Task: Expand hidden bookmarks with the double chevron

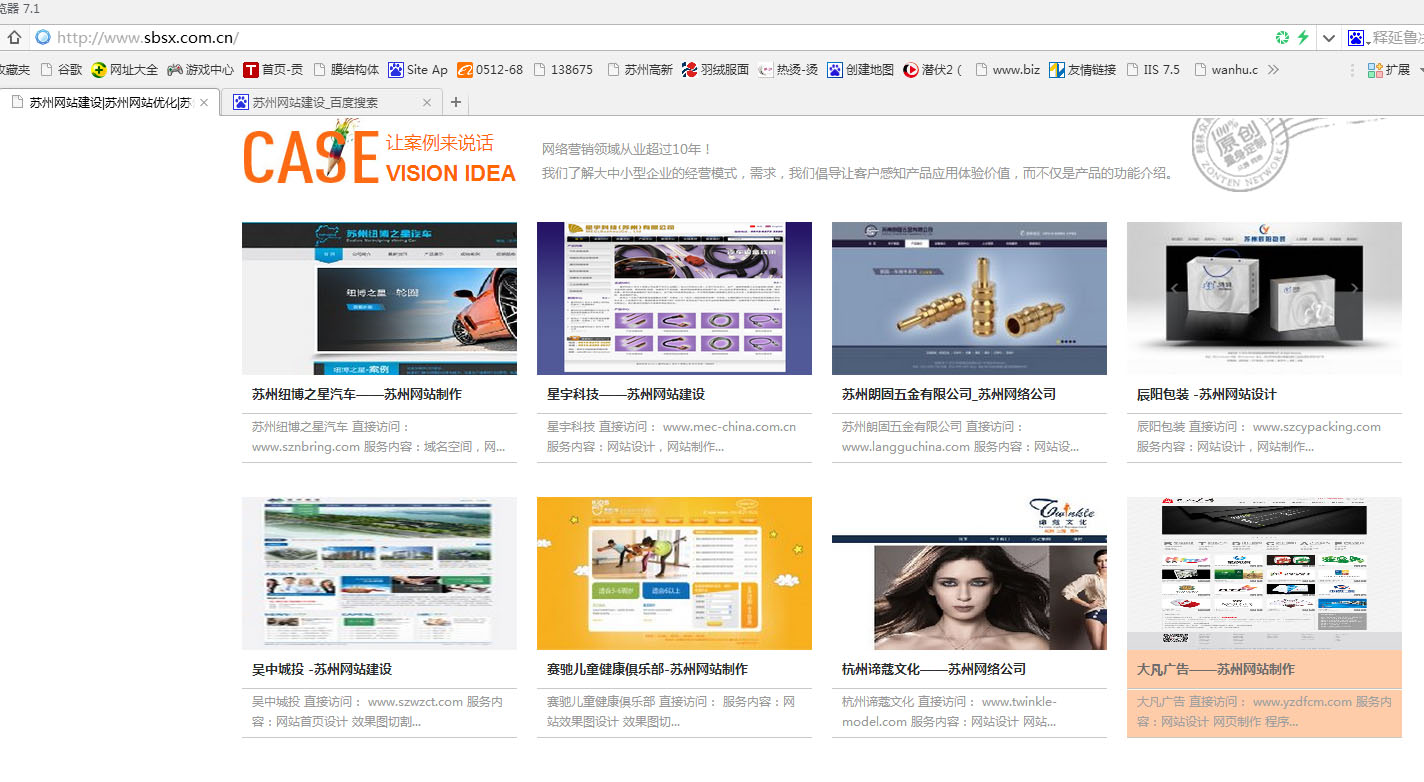Action: tap(1273, 70)
